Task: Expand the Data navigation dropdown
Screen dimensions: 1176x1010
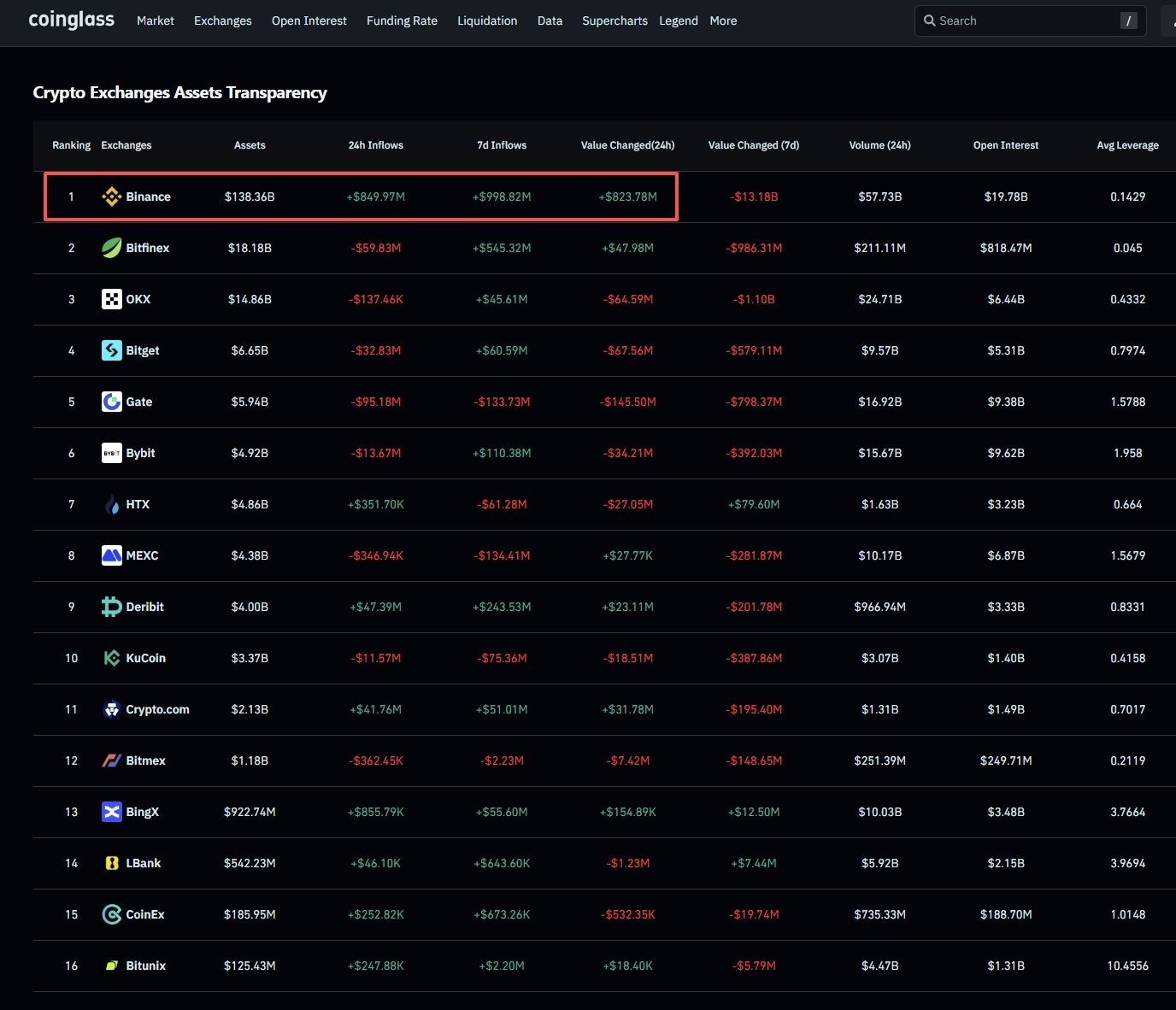Action: pos(550,21)
